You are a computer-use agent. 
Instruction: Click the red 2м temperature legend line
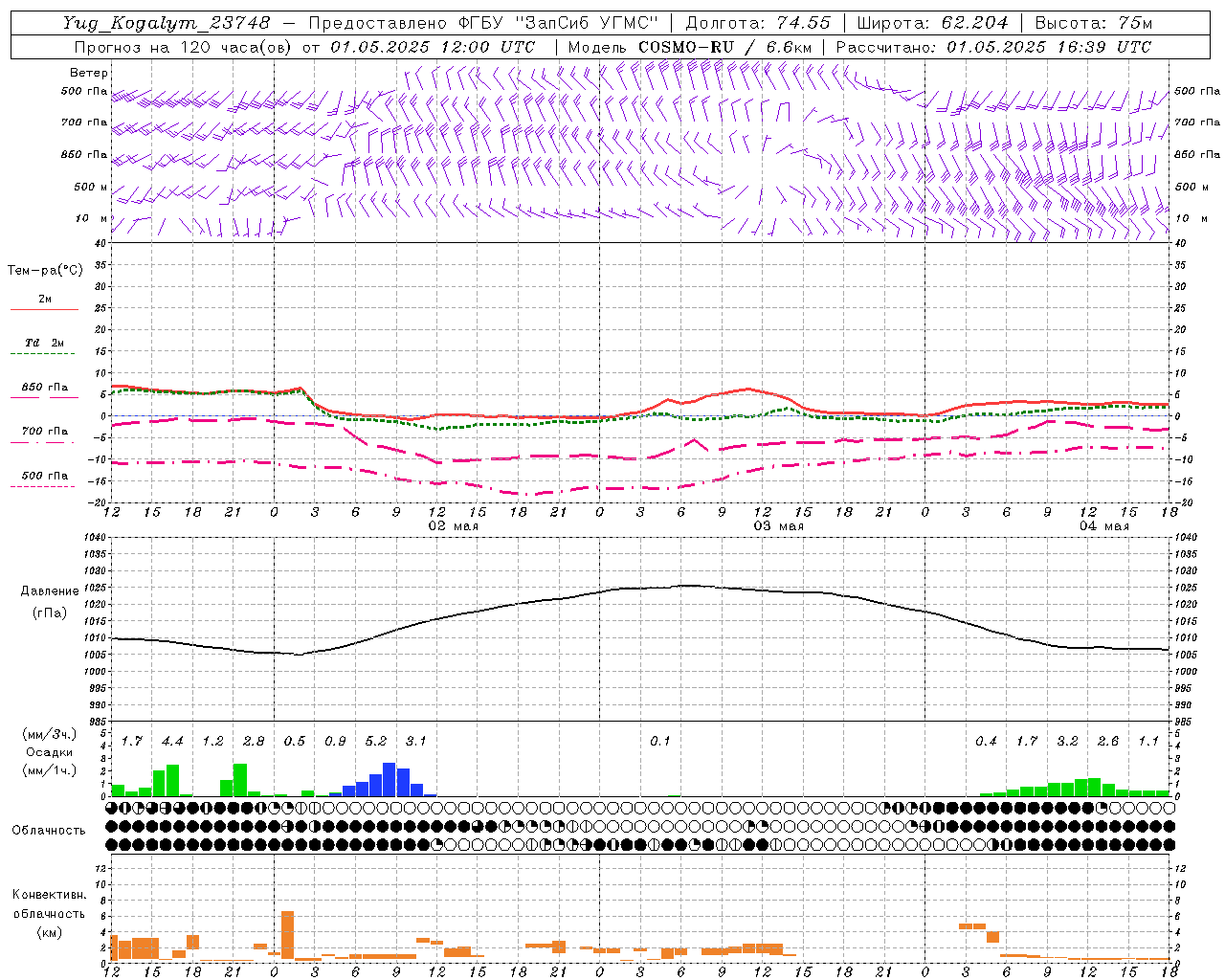click(45, 310)
